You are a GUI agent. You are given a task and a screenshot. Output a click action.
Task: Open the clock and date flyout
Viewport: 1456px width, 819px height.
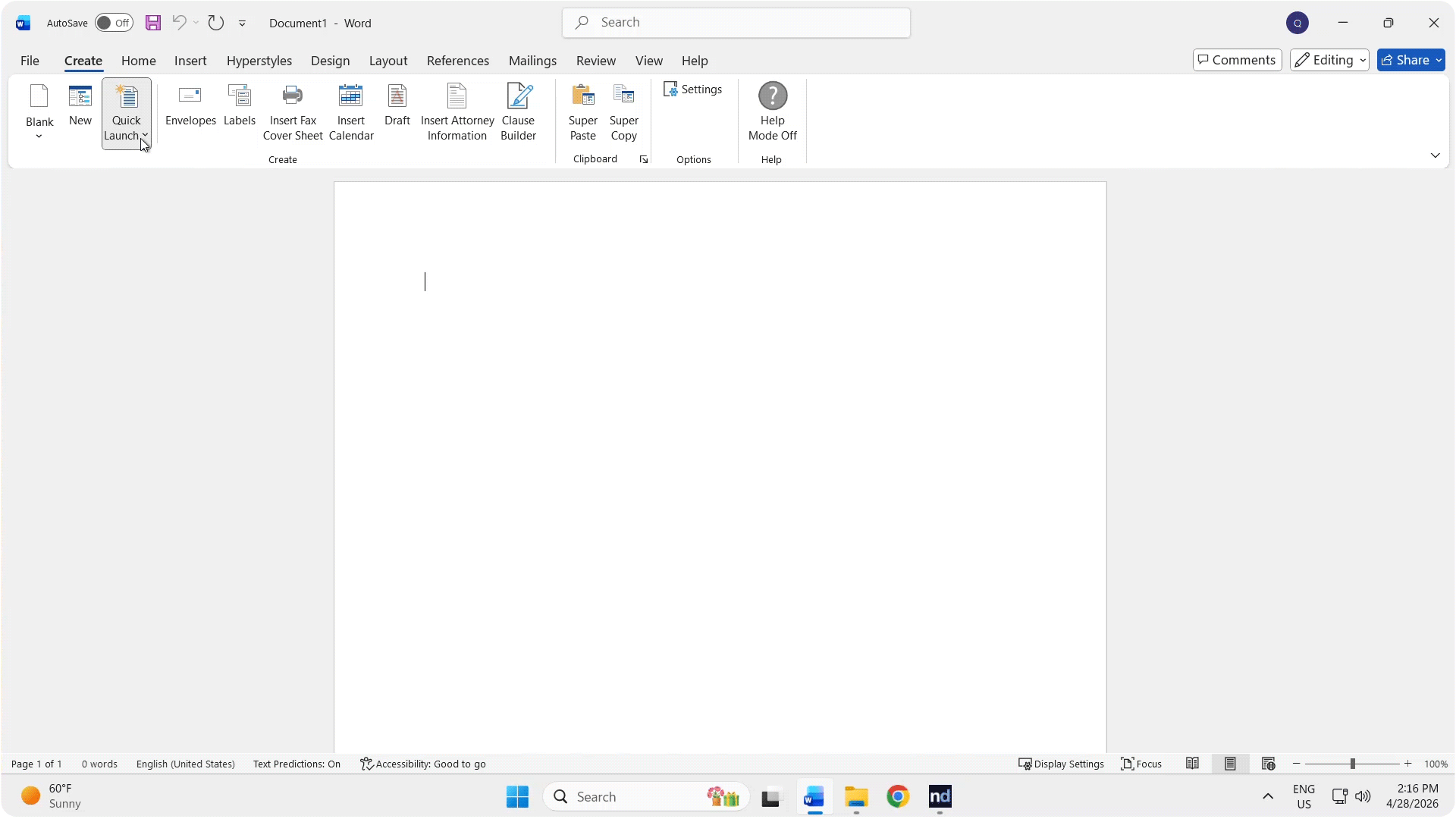point(1412,796)
